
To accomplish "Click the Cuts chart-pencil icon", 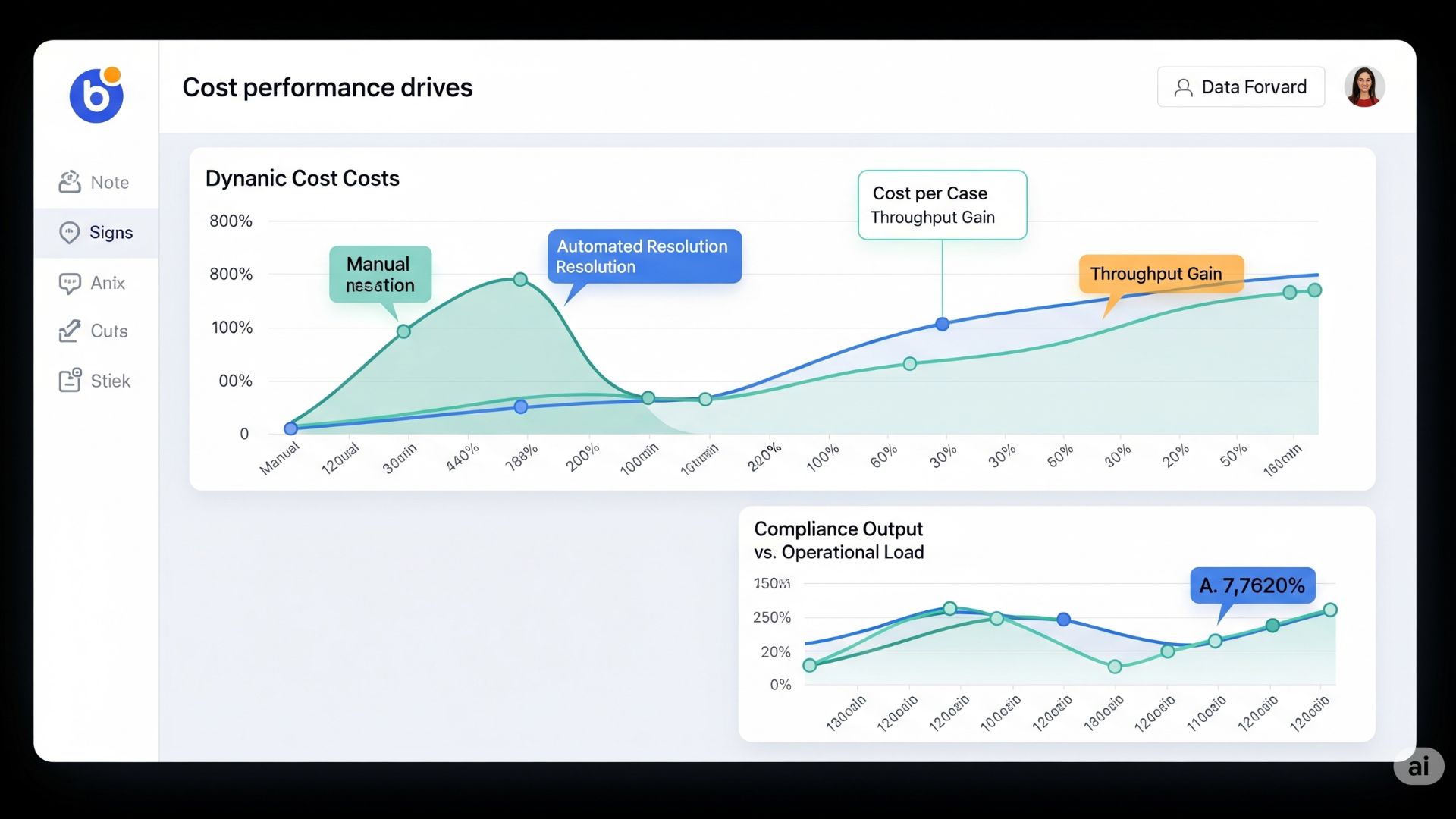I will tap(70, 331).
